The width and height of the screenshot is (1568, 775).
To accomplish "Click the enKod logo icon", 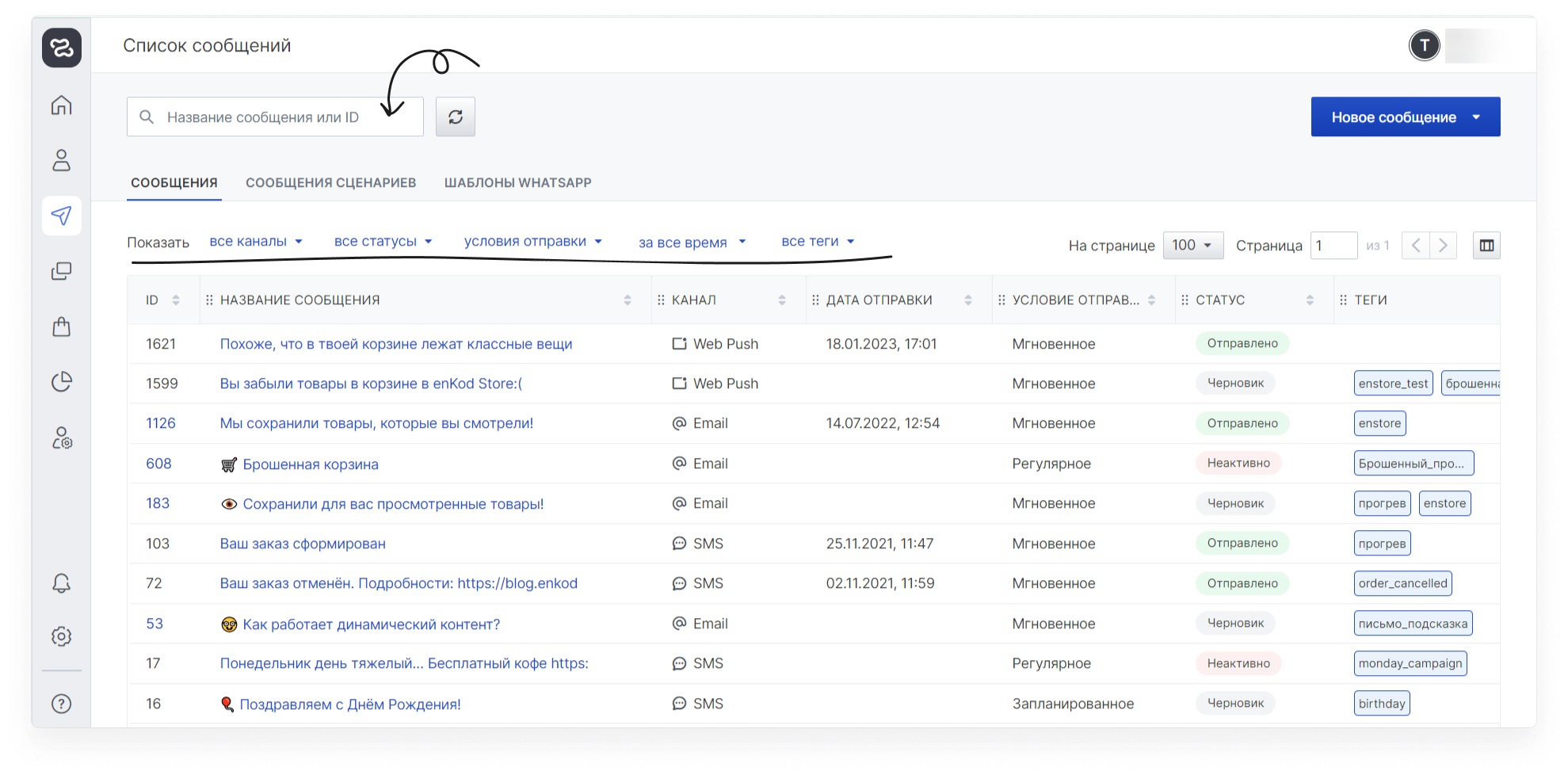I will point(62,48).
